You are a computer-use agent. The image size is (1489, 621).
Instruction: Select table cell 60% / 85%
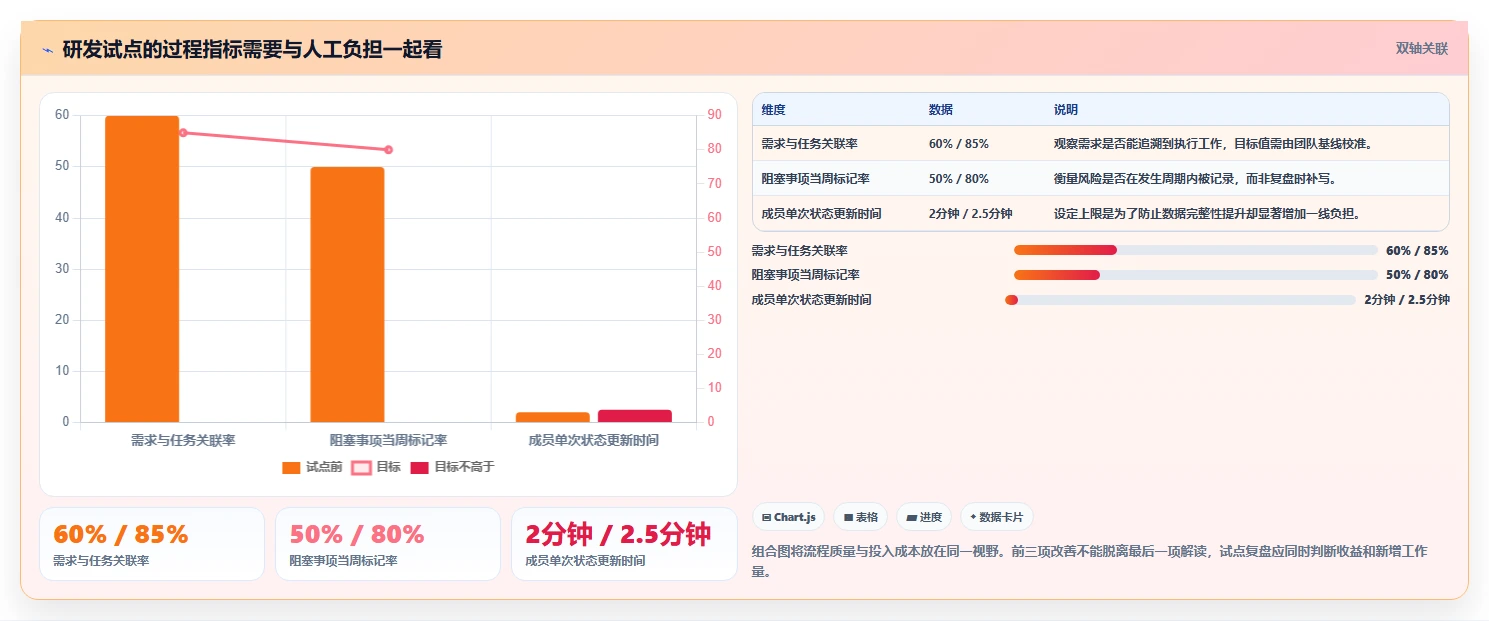pyautogui.click(x=959, y=143)
